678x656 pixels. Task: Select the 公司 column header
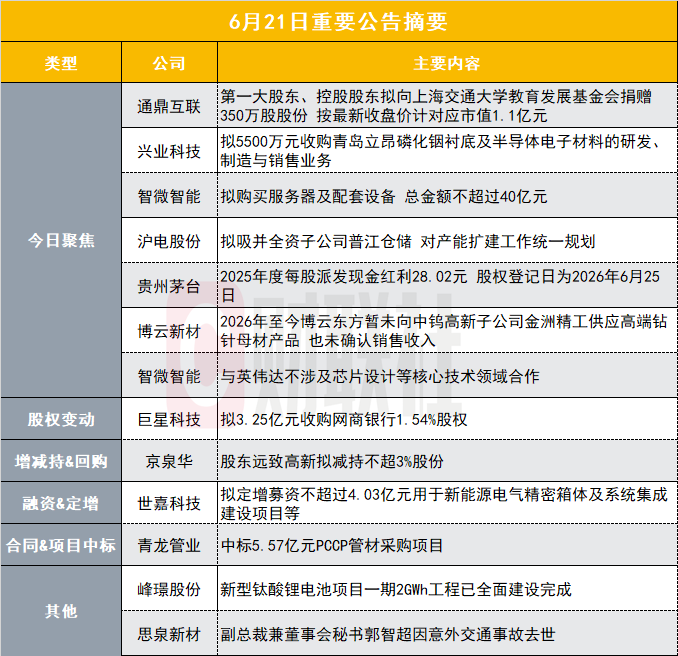pyautogui.click(x=169, y=63)
